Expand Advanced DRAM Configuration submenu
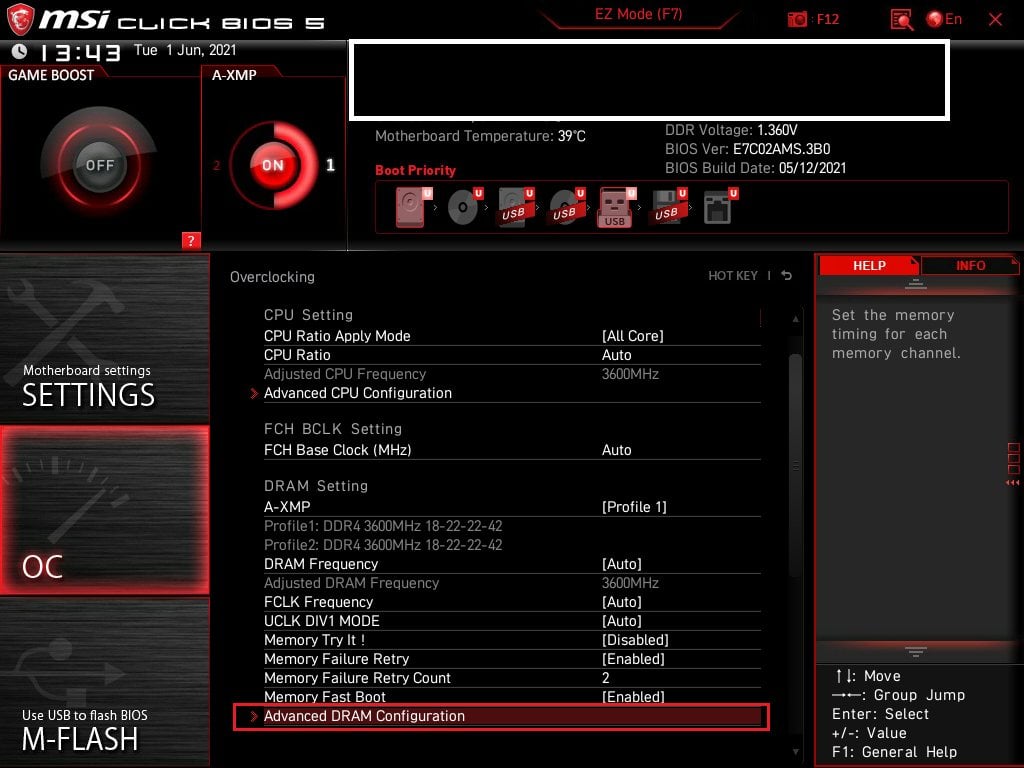The image size is (1024, 768). pyautogui.click(x=501, y=716)
